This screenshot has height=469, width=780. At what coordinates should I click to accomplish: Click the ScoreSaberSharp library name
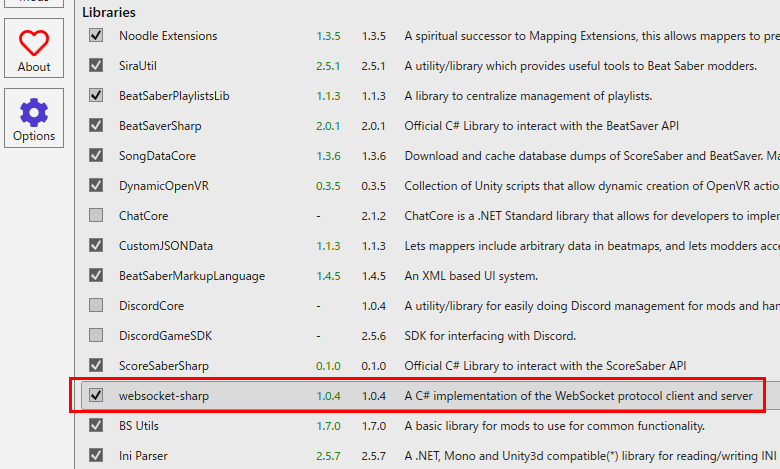tap(164, 366)
